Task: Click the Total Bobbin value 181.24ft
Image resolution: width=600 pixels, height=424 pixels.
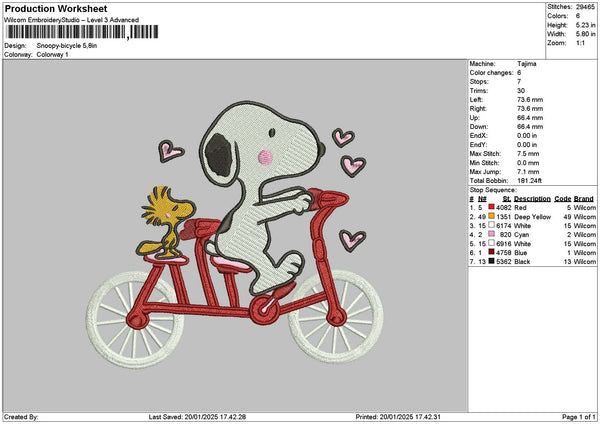Action: (530, 181)
